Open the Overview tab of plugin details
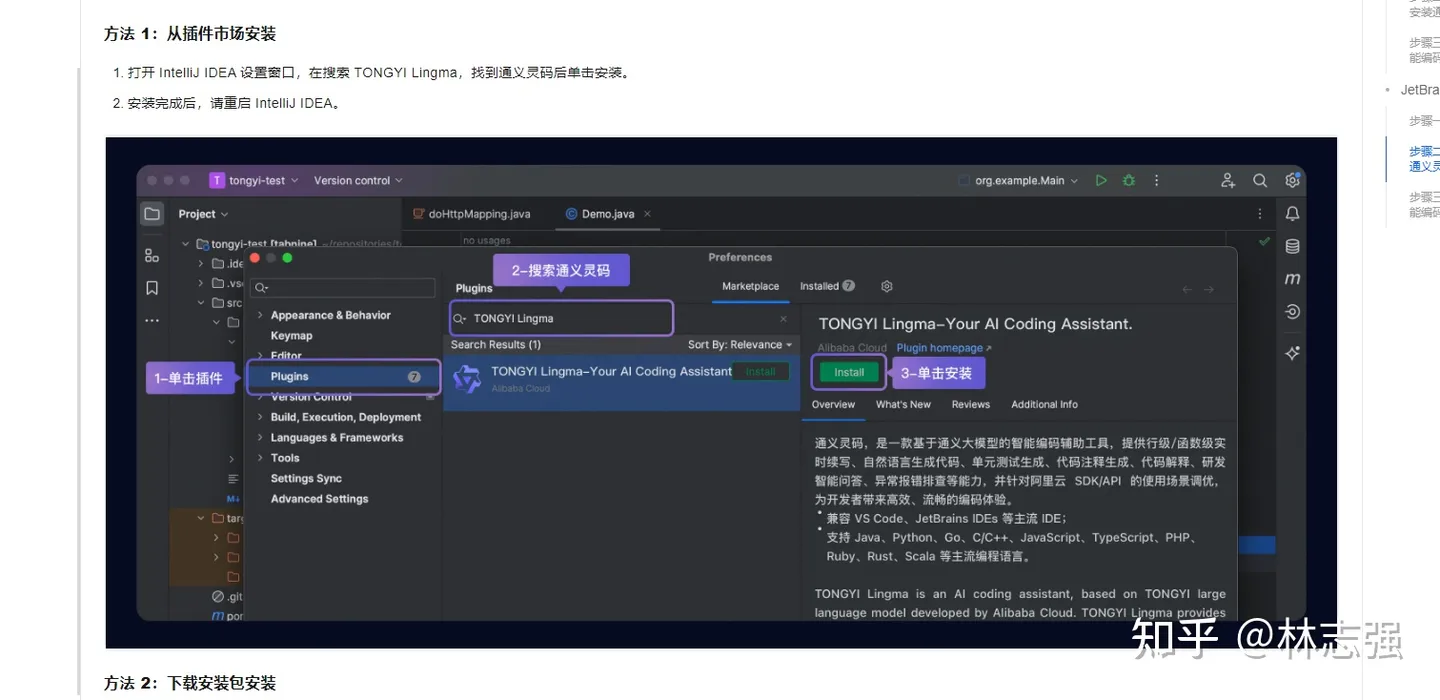The width and height of the screenshot is (1440, 700). (x=833, y=405)
